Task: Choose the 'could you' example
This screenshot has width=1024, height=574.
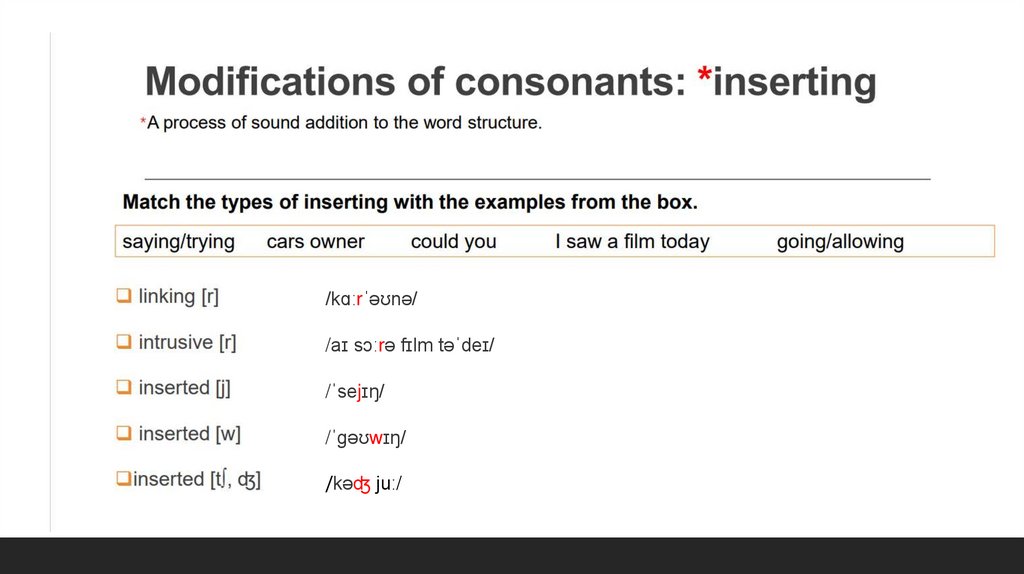Action: [453, 241]
